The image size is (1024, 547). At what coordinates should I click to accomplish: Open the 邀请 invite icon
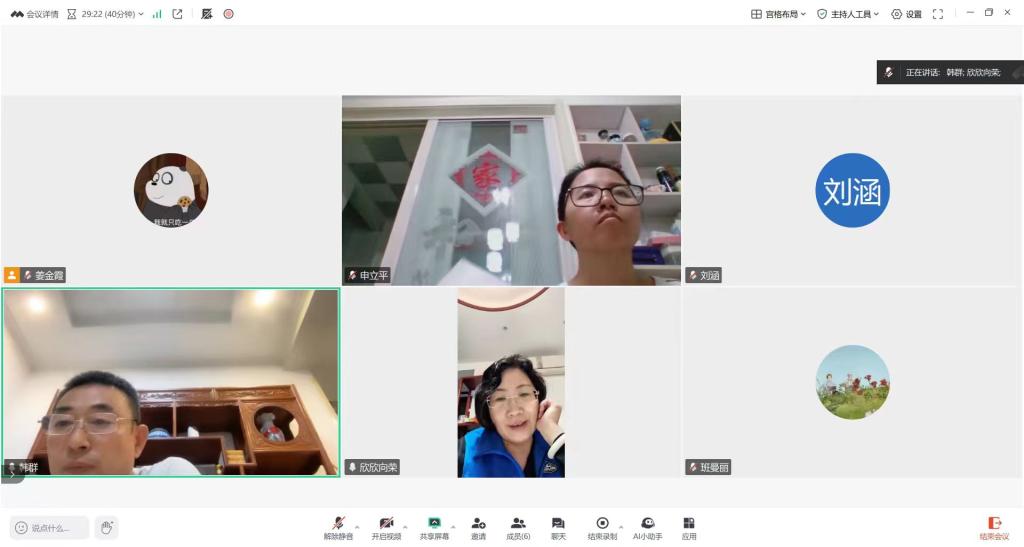[478, 527]
